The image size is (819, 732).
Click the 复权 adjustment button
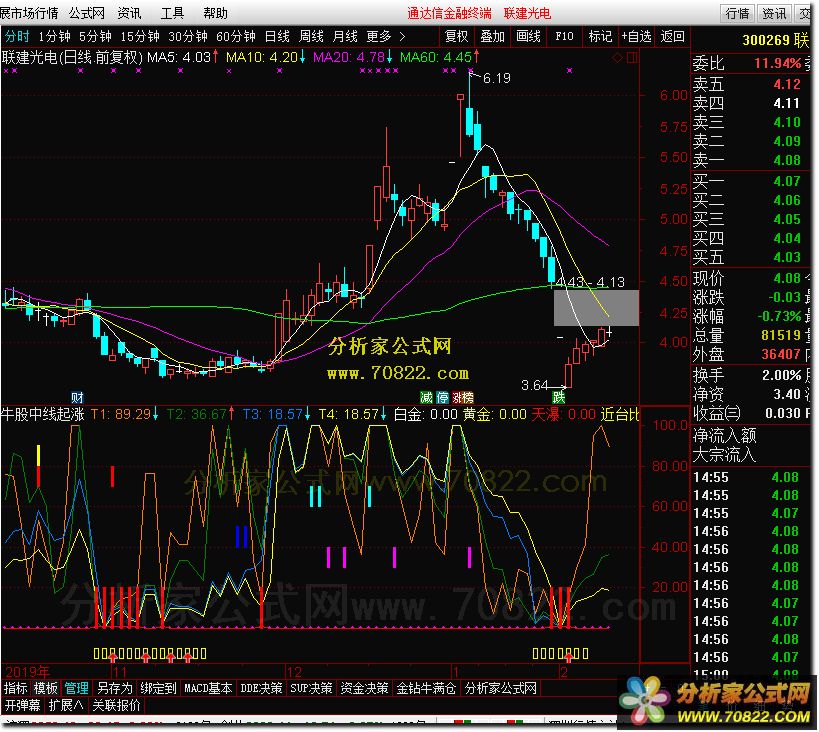point(457,36)
